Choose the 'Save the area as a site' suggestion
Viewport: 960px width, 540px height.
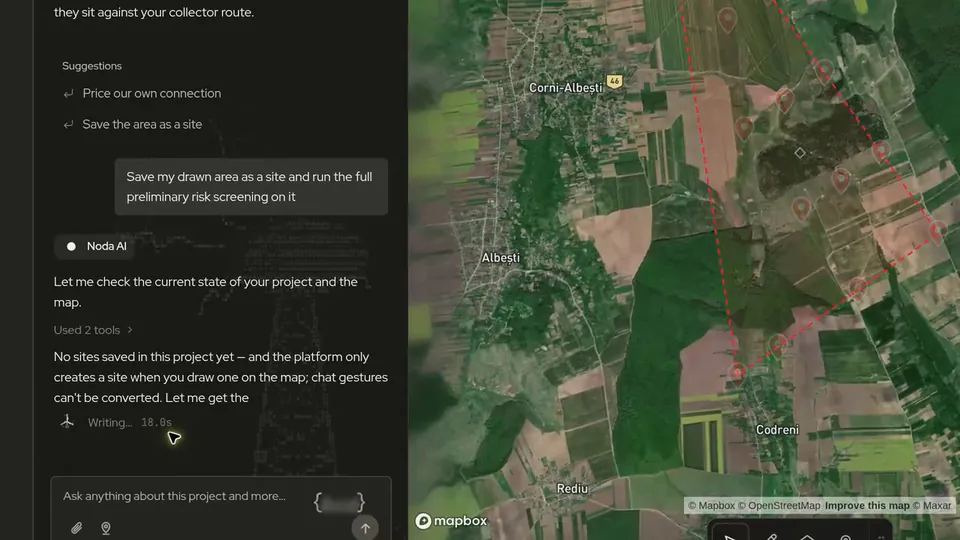pos(142,124)
